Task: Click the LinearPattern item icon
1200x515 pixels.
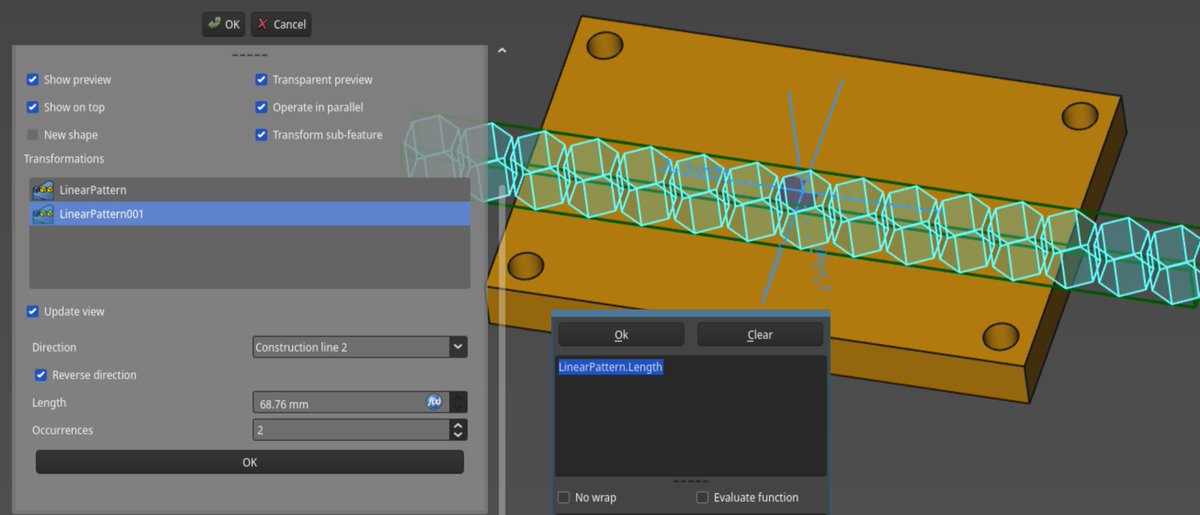Action: coord(43,190)
